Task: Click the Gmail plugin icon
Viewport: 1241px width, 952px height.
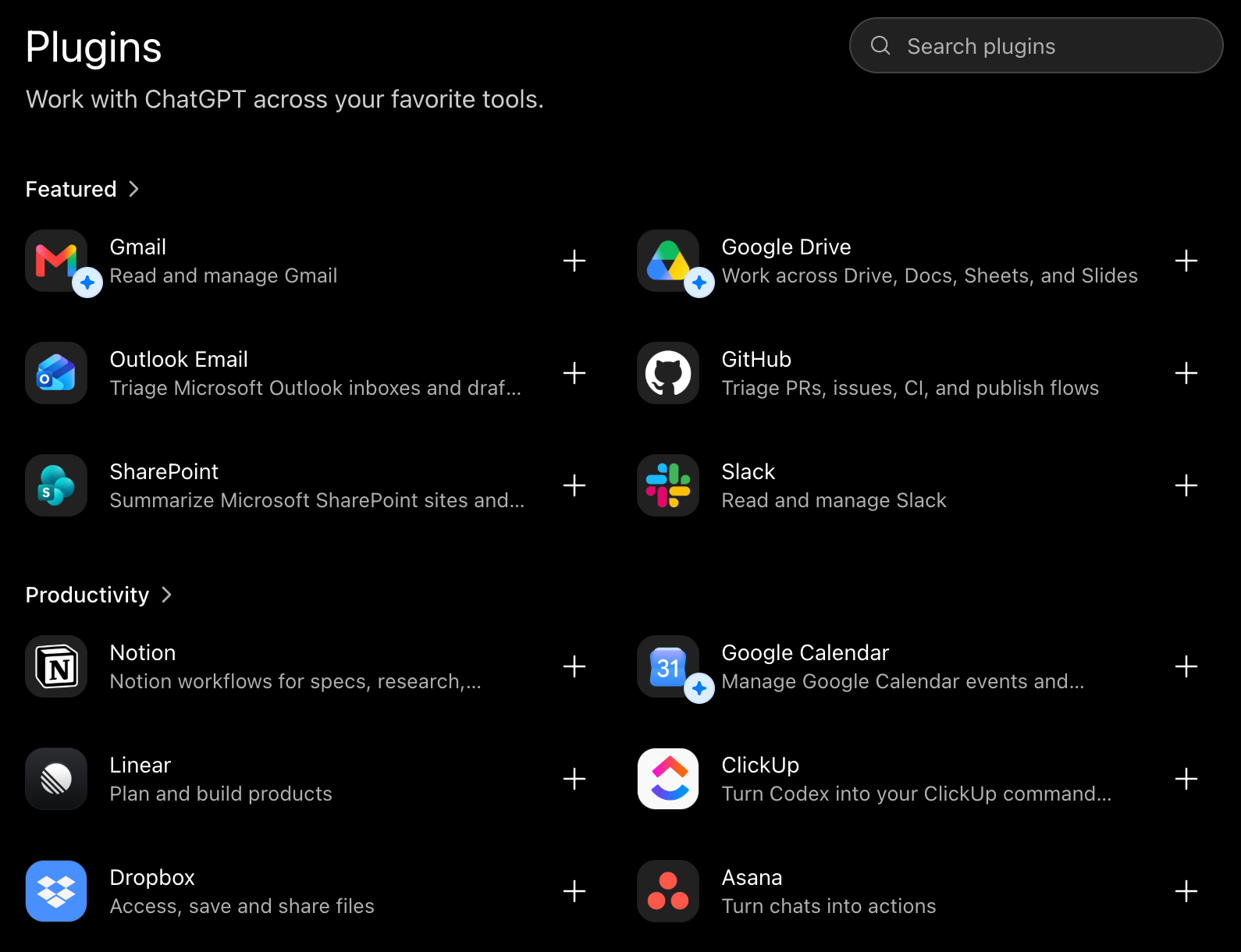Action: tap(56, 261)
